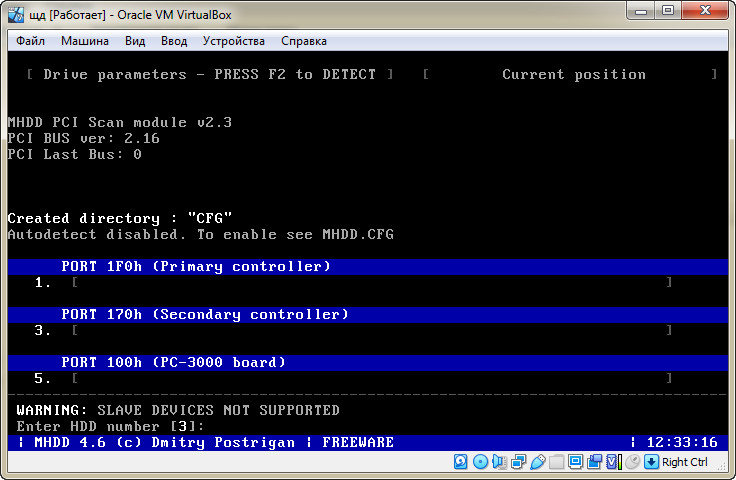Open the Вид menu
Image resolution: width=736 pixels, height=480 pixels.
pyautogui.click(x=135, y=41)
